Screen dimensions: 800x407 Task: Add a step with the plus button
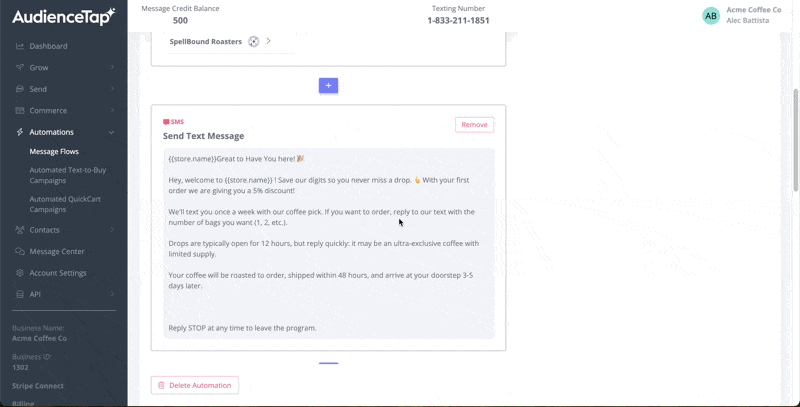point(329,85)
